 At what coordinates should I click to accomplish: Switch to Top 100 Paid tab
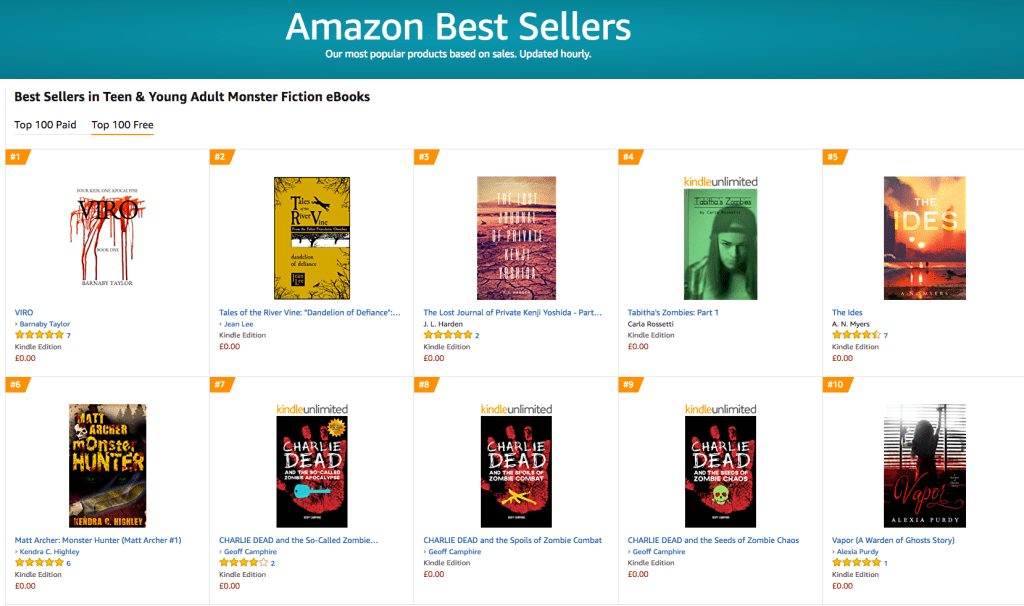tap(45, 125)
